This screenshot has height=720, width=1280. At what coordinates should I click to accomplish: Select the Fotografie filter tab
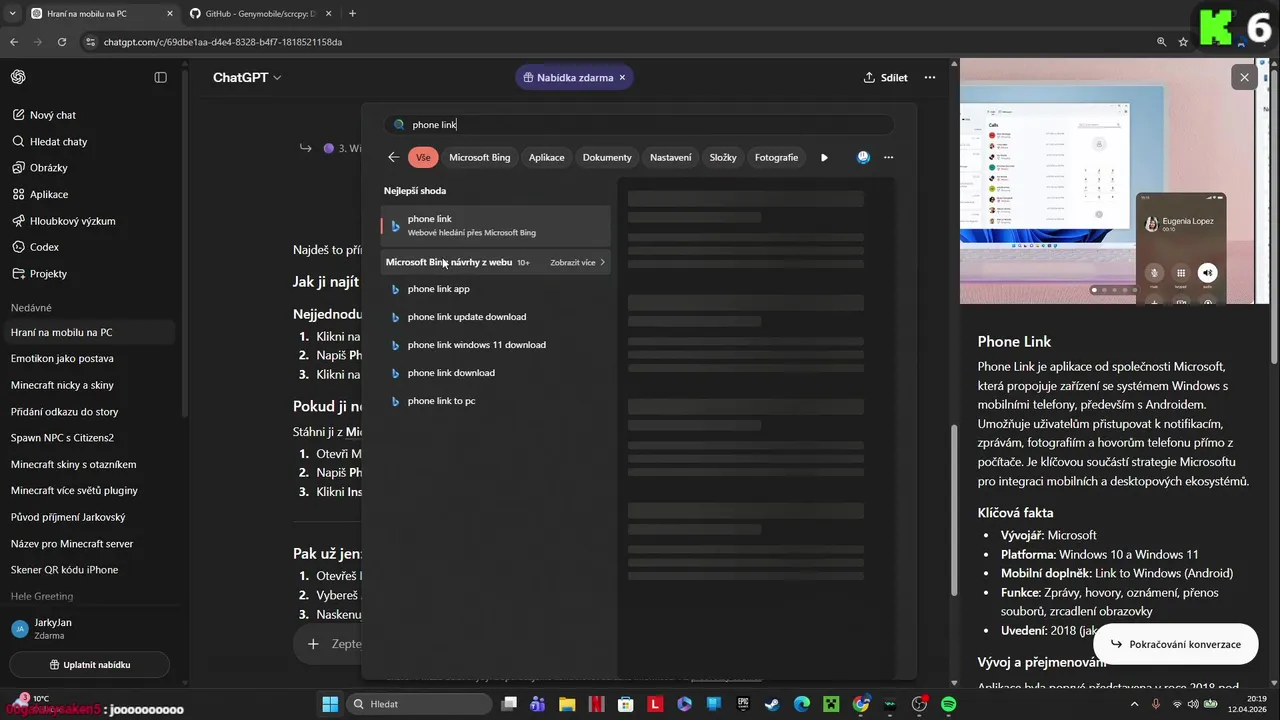[776, 157]
